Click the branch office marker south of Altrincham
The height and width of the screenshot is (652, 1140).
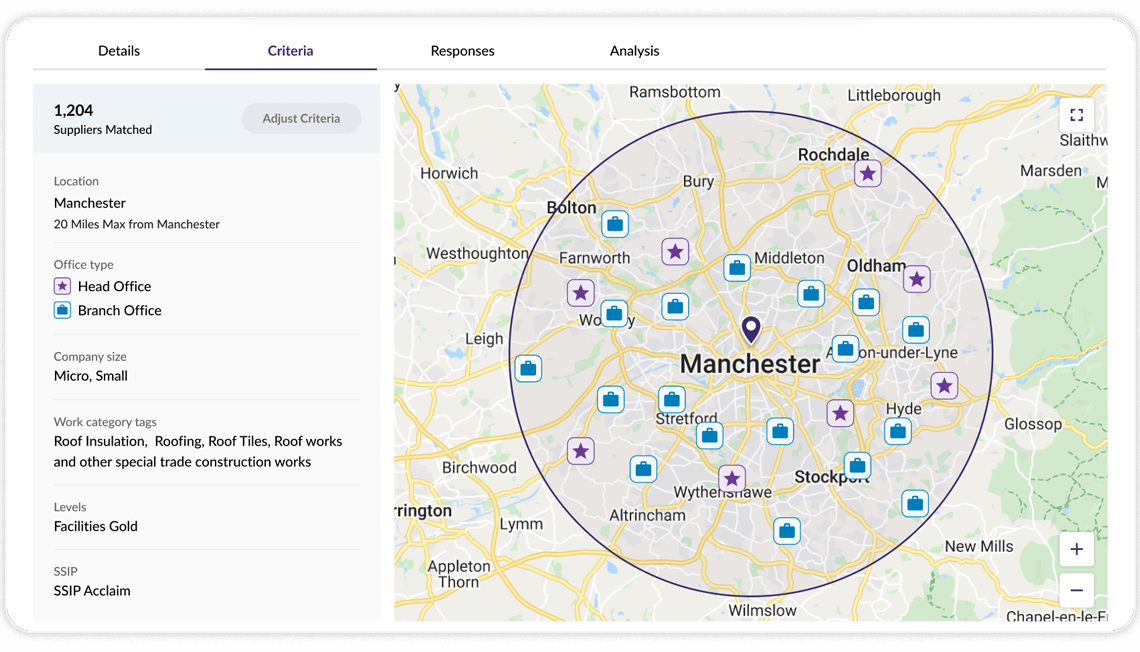pos(787,531)
